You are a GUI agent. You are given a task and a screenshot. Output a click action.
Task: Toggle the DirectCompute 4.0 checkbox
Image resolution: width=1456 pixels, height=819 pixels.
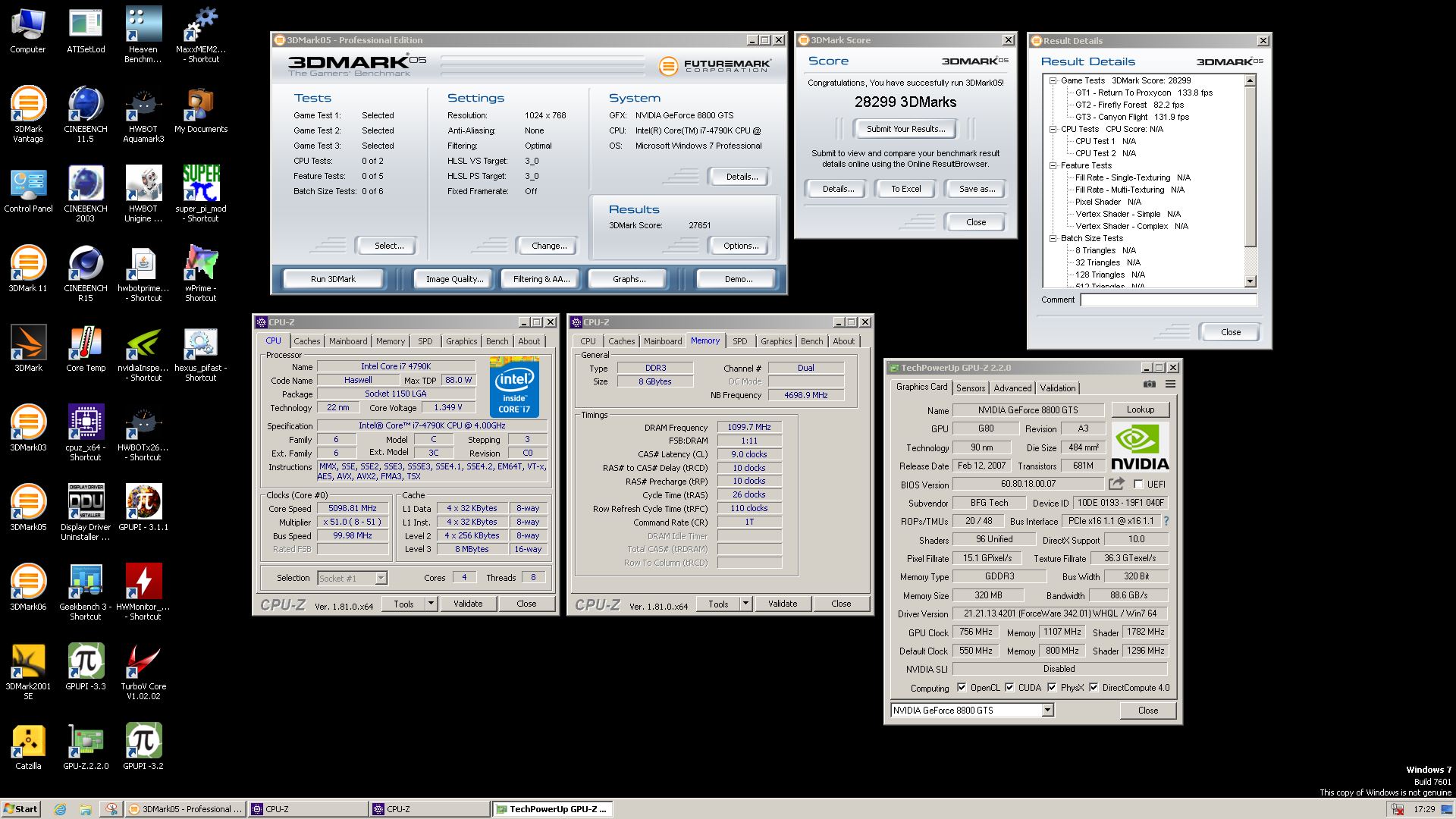1094,688
